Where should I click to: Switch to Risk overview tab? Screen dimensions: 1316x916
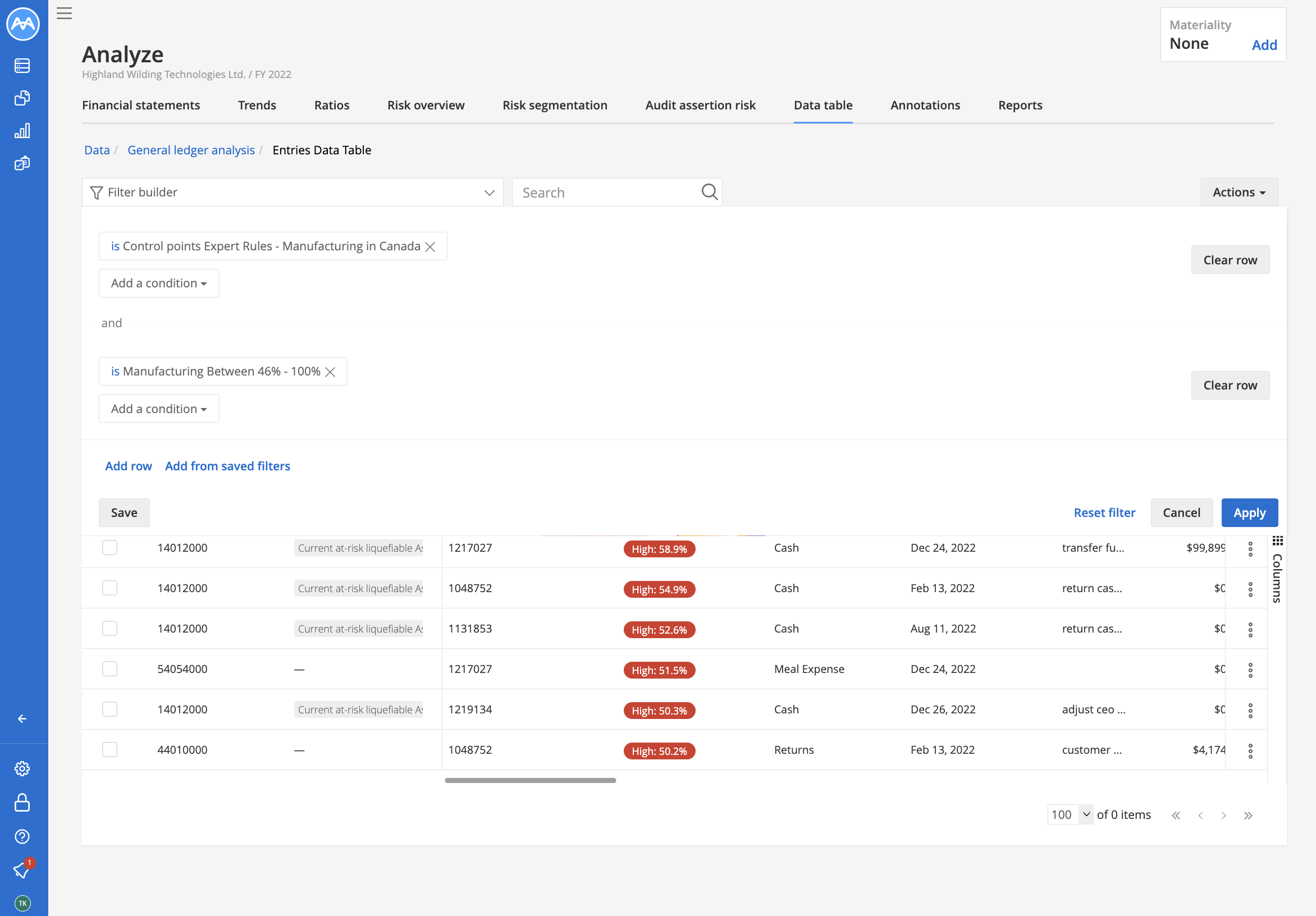pyautogui.click(x=426, y=106)
